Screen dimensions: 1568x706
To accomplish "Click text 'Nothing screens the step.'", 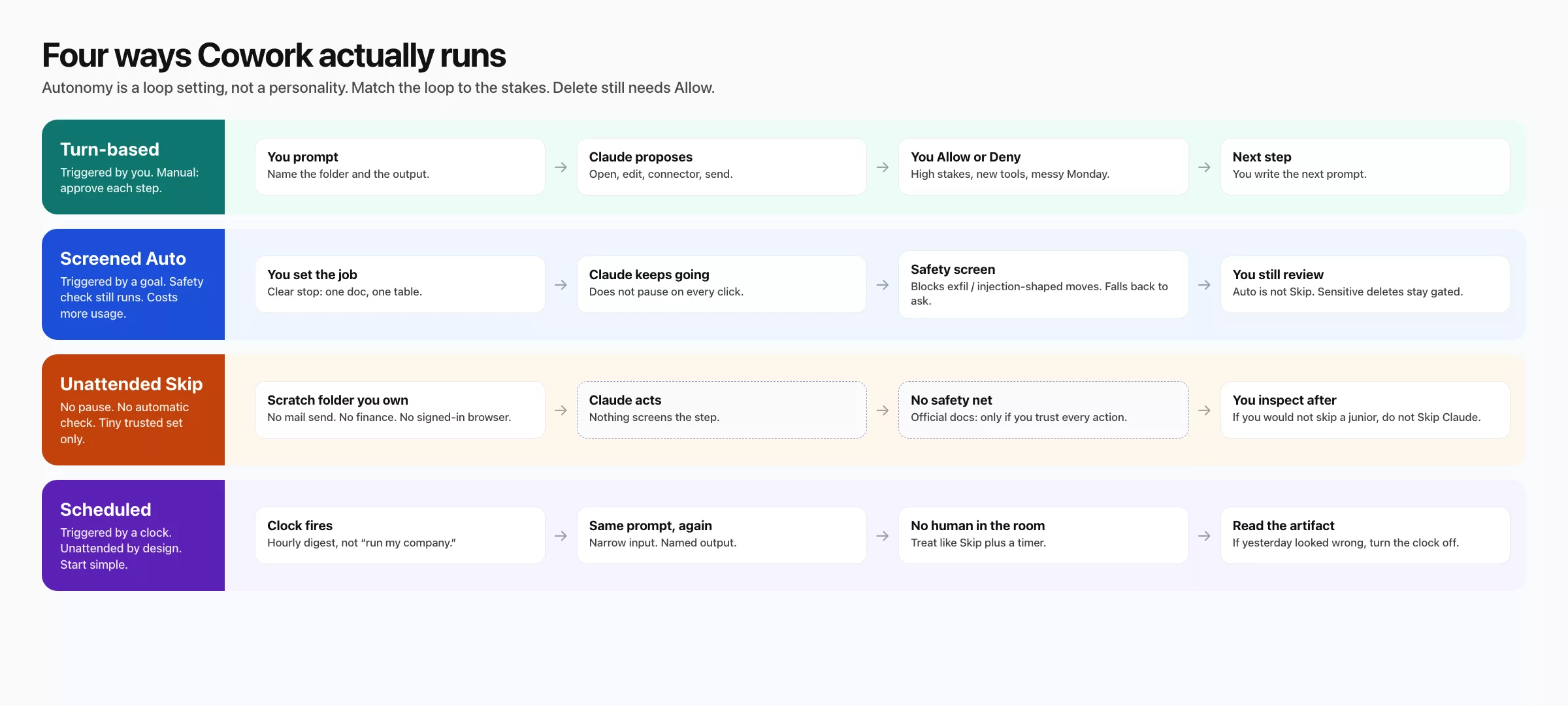I will pyautogui.click(x=654, y=417).
